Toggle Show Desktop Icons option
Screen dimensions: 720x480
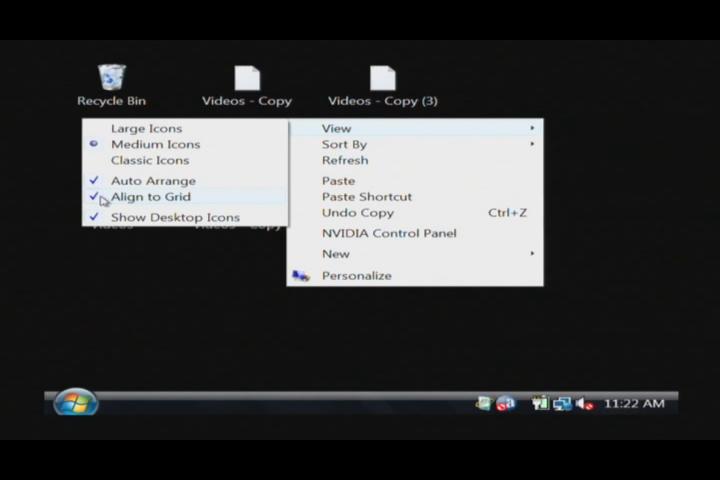coord(185,217)
